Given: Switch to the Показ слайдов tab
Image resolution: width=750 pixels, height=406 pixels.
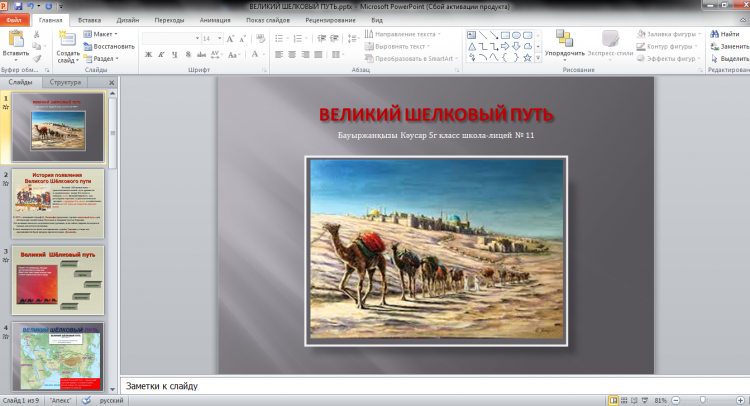Looking at the screenshot, I should (x=267, y=20).
